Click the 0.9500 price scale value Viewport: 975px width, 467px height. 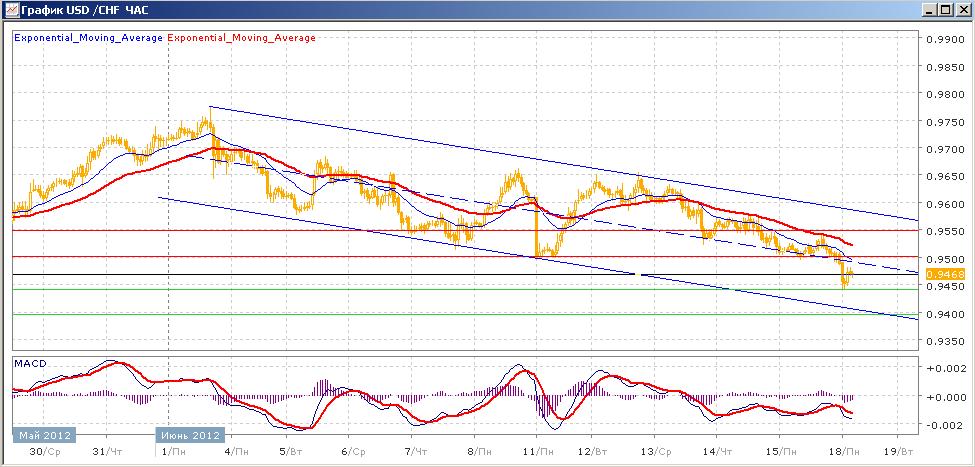click(x=946, y=259)
